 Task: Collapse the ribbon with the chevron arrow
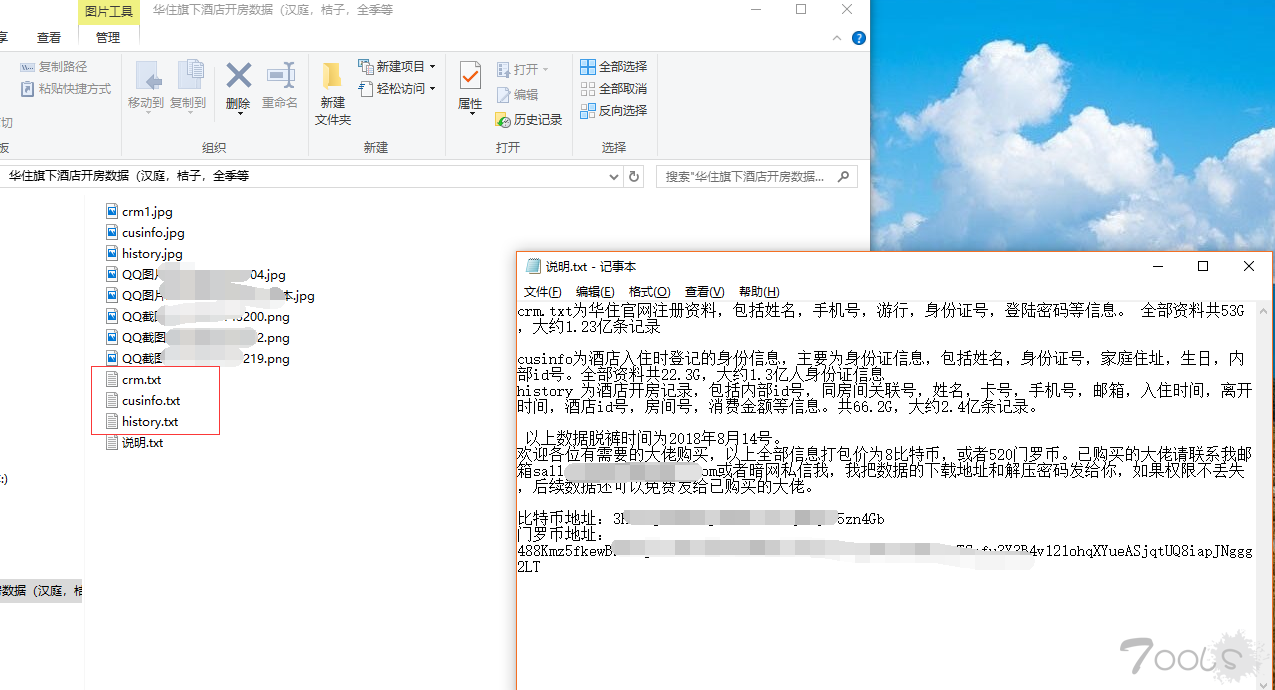837,38
